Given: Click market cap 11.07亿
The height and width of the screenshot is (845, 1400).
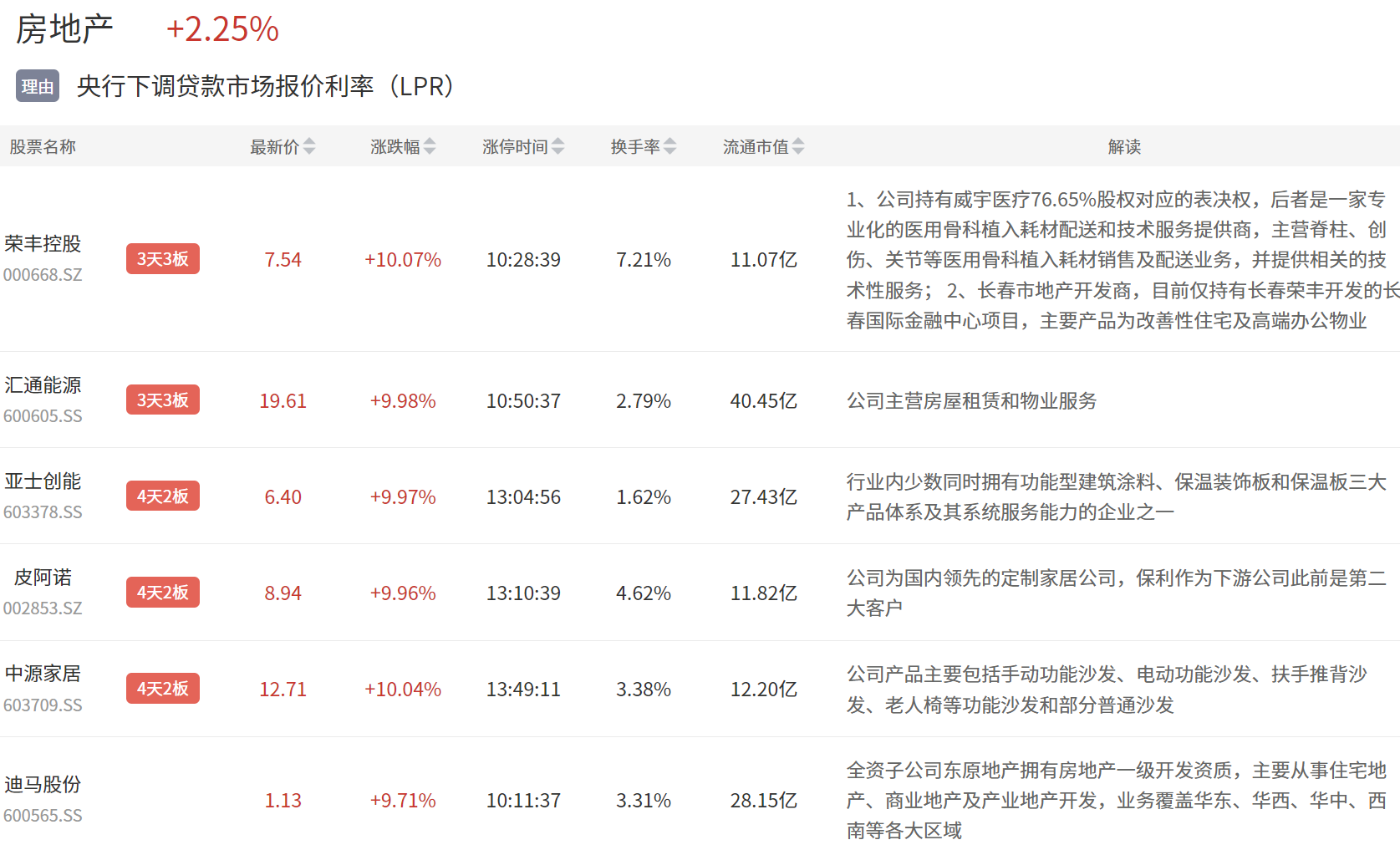Looking at the screenshot, I should pos(764,260).
